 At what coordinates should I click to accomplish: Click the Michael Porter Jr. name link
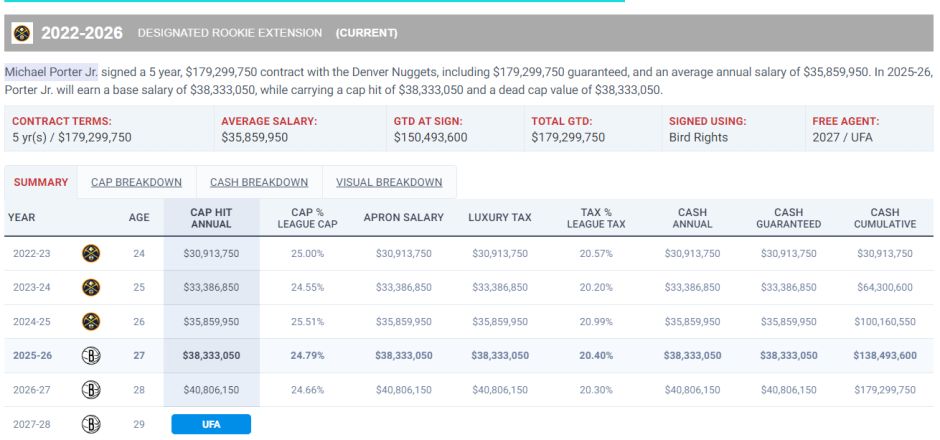51,73
